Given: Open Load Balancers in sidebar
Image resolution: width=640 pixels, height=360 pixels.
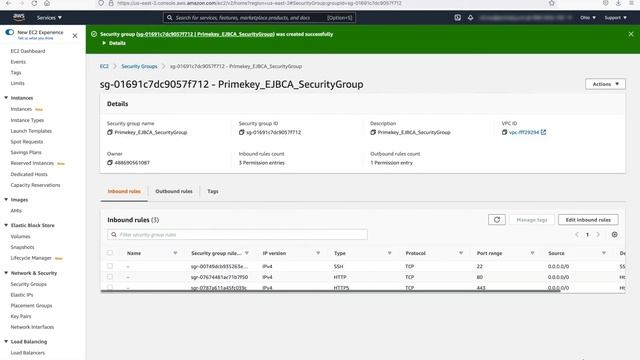Looking at the screenshot, I should (28, 353).
